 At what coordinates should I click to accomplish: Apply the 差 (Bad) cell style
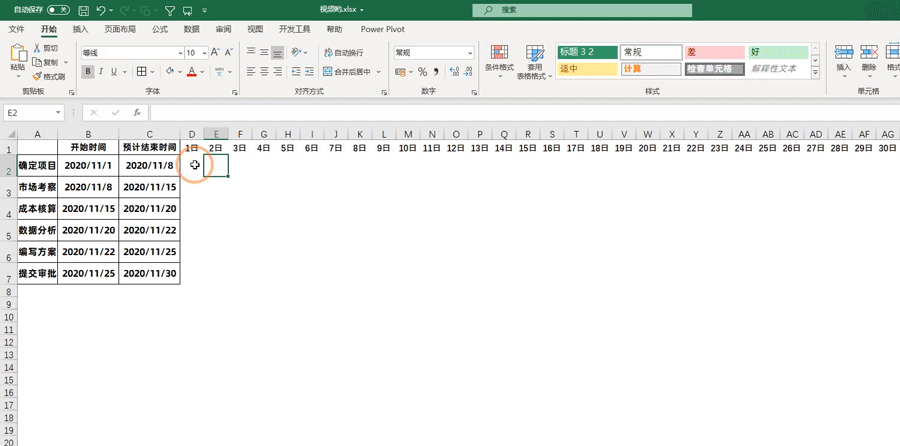pyautogui.click(x=713, y=52)
